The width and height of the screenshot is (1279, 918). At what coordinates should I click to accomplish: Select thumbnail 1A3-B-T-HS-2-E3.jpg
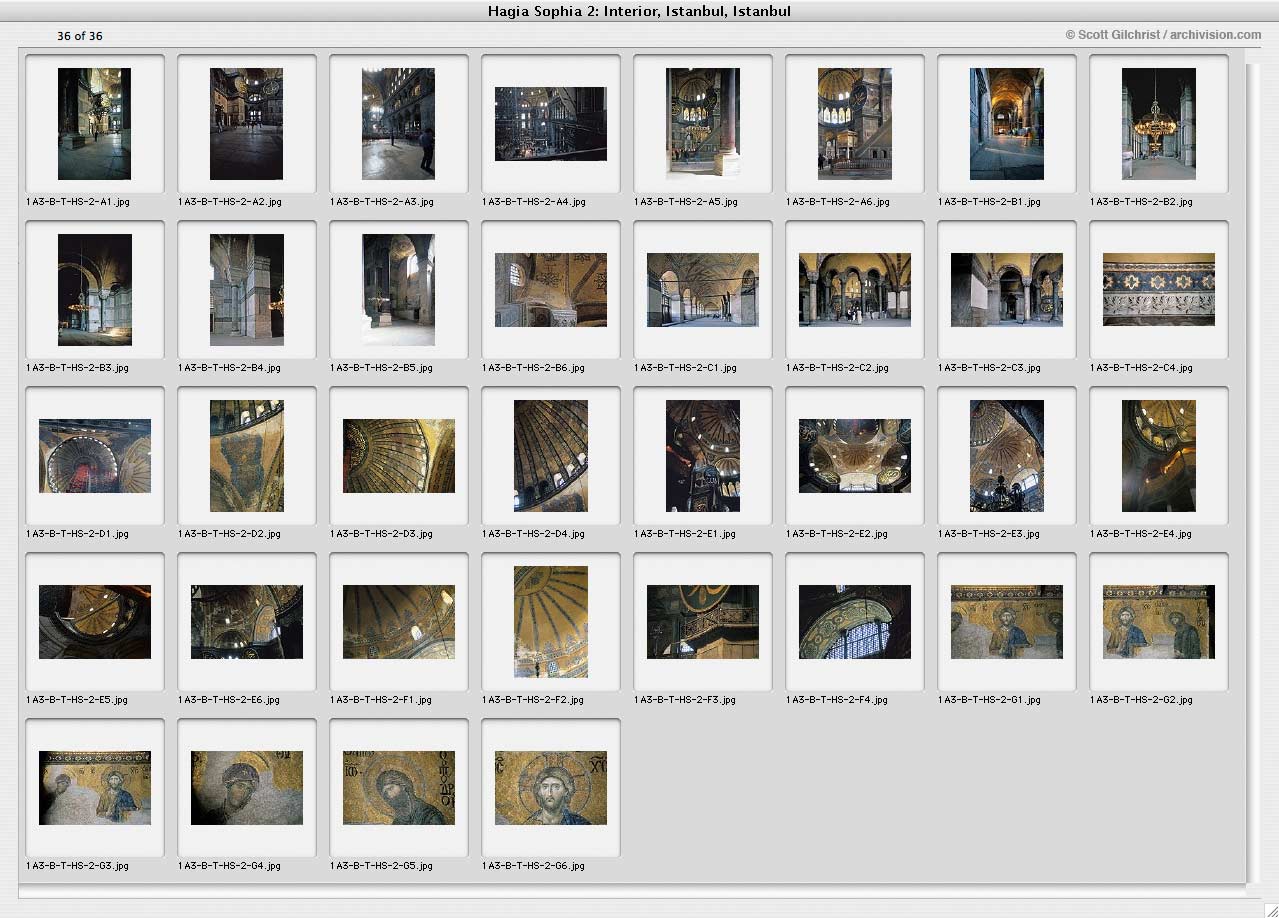[1007, 456]
